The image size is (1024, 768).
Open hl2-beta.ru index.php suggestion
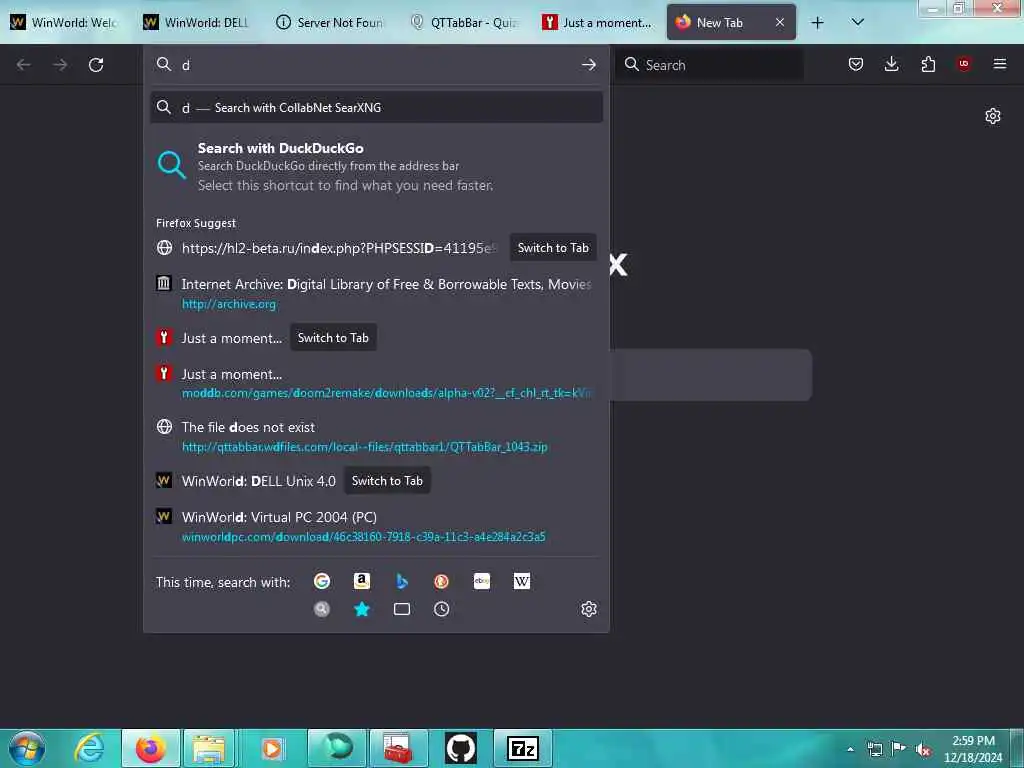pos(339,248)
